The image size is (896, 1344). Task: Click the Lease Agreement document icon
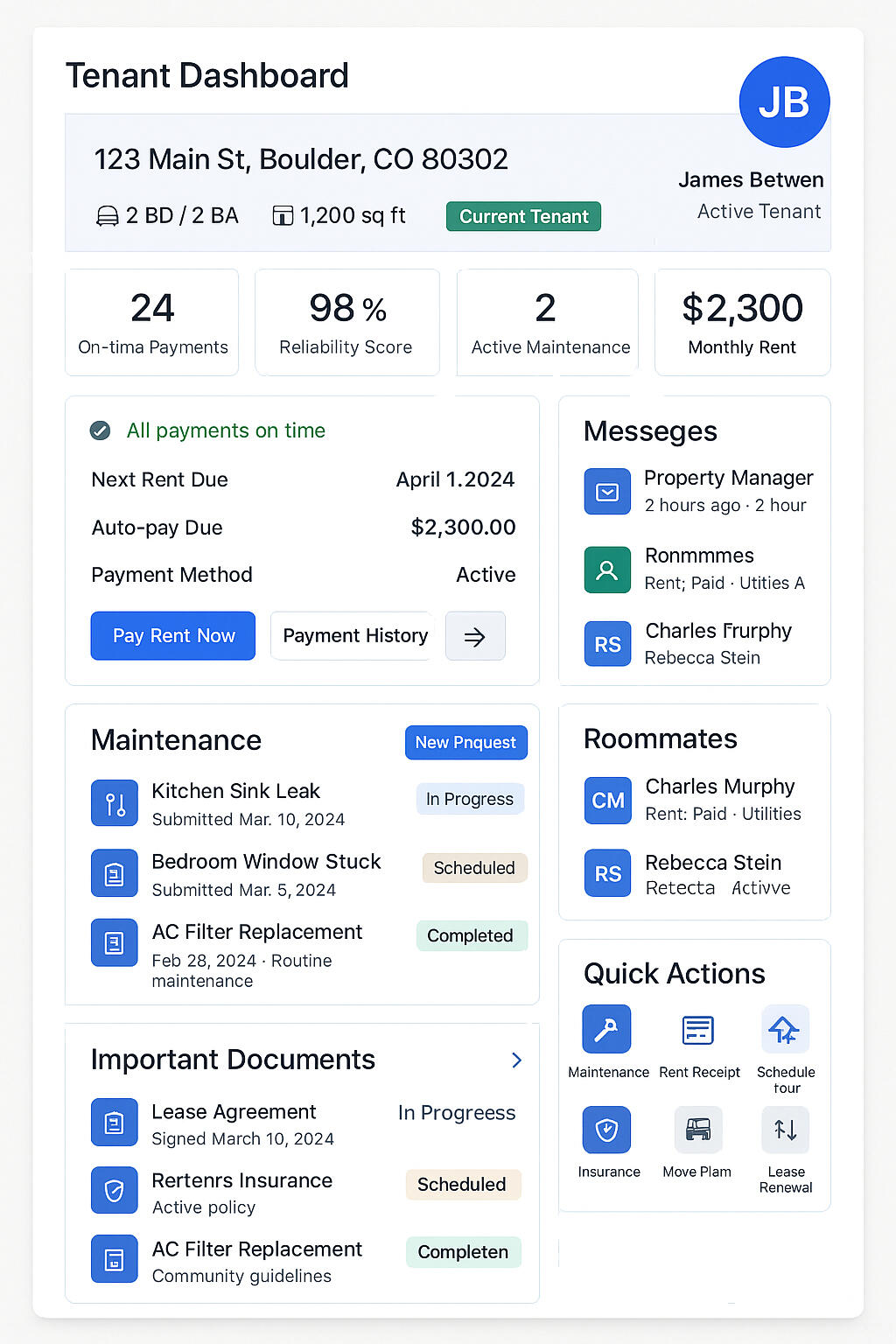(115, 1123)
